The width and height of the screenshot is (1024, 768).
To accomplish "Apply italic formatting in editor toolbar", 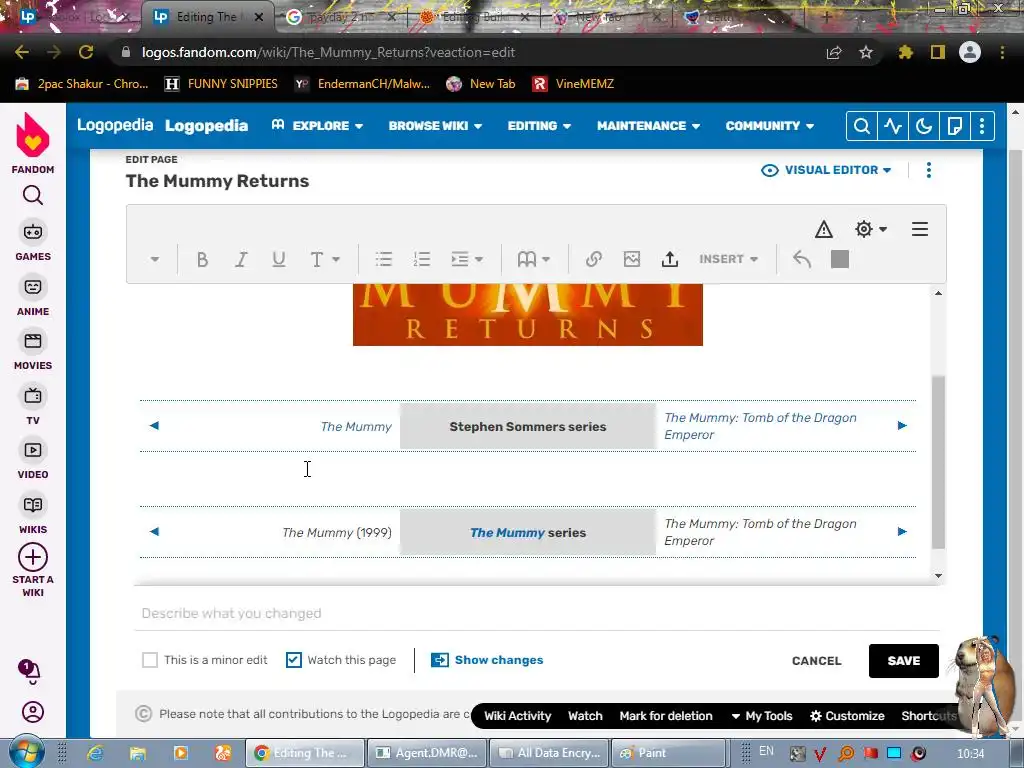I will tap(241, 259).
